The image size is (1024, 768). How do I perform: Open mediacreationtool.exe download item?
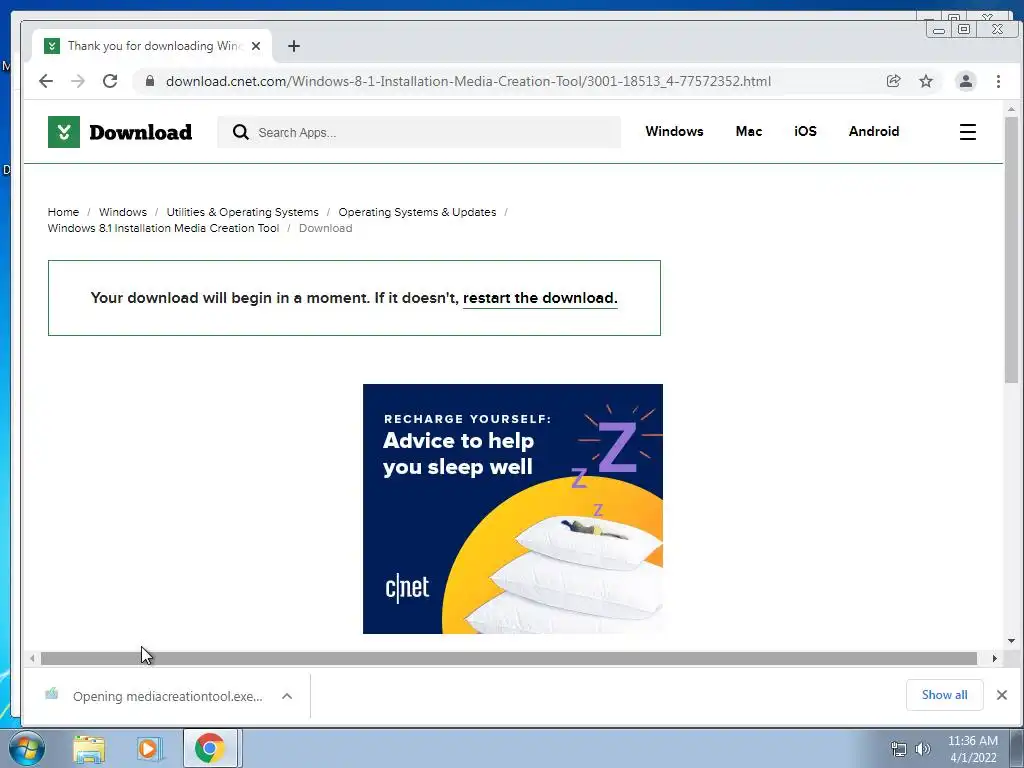coord(155,696)
